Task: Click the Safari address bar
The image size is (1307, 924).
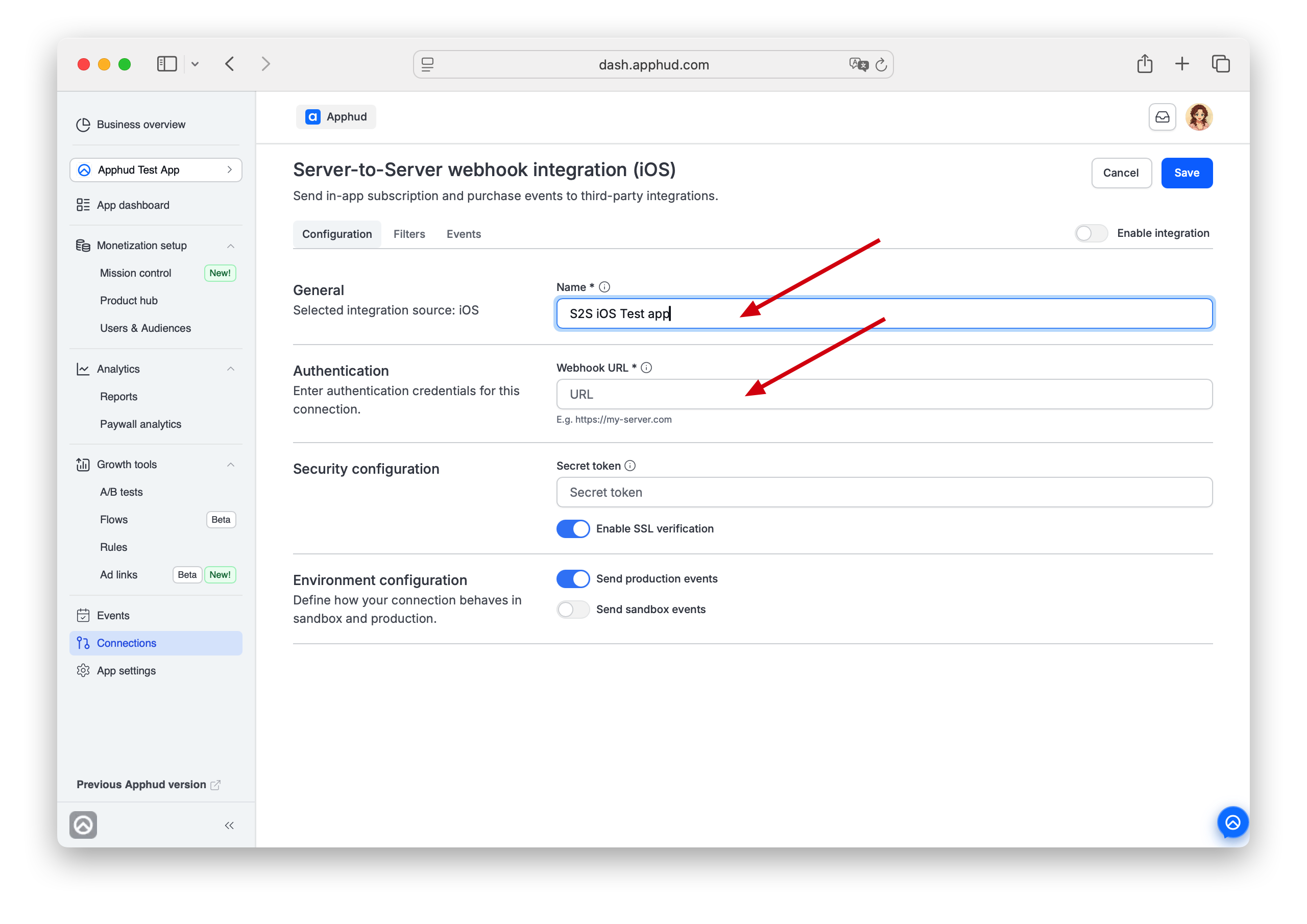Action: (653, 65)
